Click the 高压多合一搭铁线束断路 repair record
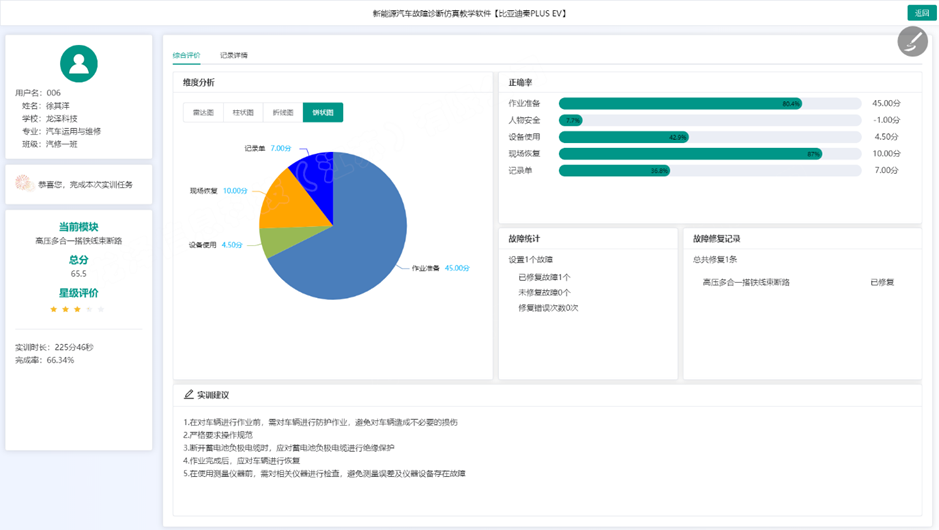Viewport: 939px width, 530px height. pos(746,282)
